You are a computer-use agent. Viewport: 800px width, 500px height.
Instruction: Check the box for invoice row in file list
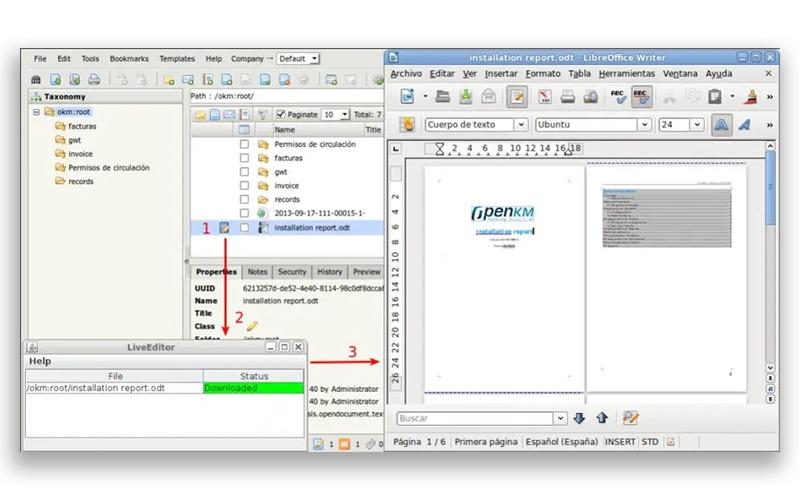pos(244,186)
